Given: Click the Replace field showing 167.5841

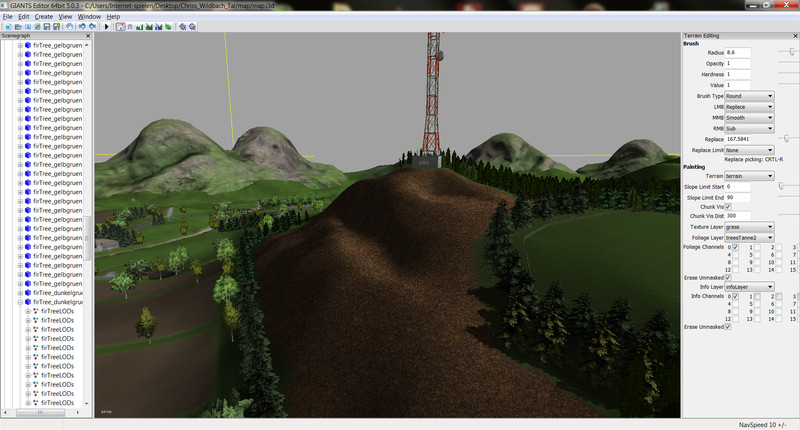Looking at the screenshot, I should click(x=737, y=139).
